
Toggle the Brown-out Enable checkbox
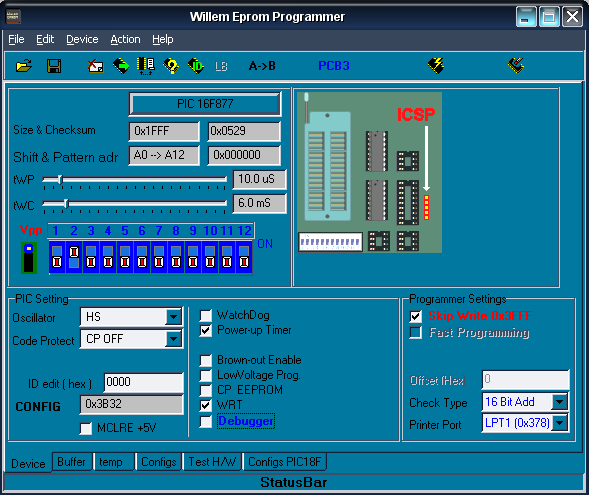click(206, 361)
